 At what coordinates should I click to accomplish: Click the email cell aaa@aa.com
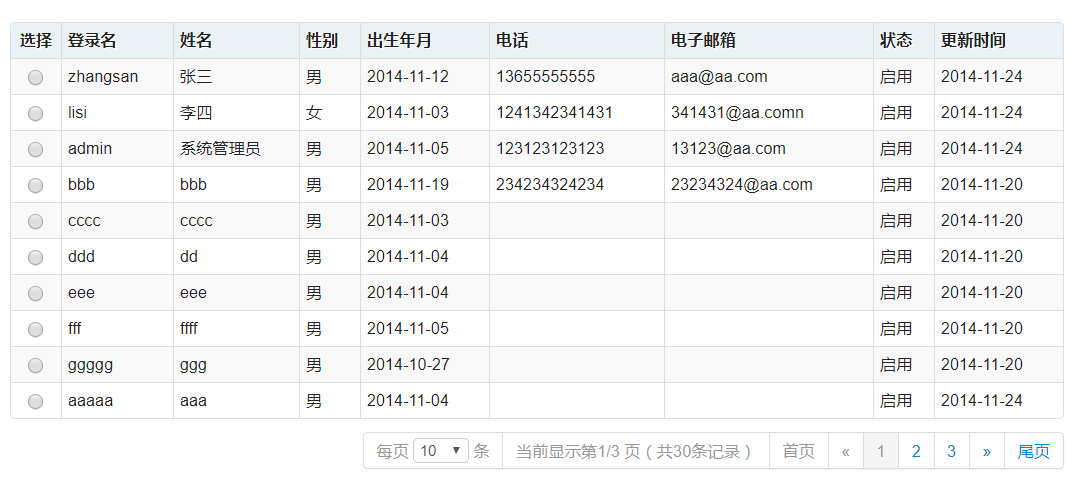[719, 77]
